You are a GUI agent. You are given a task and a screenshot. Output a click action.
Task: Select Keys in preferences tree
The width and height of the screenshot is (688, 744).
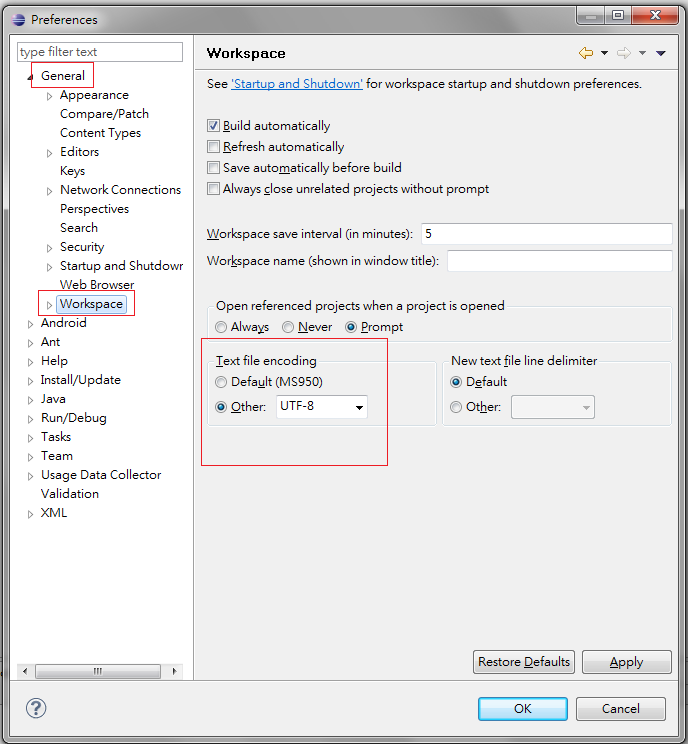(72, 171)
